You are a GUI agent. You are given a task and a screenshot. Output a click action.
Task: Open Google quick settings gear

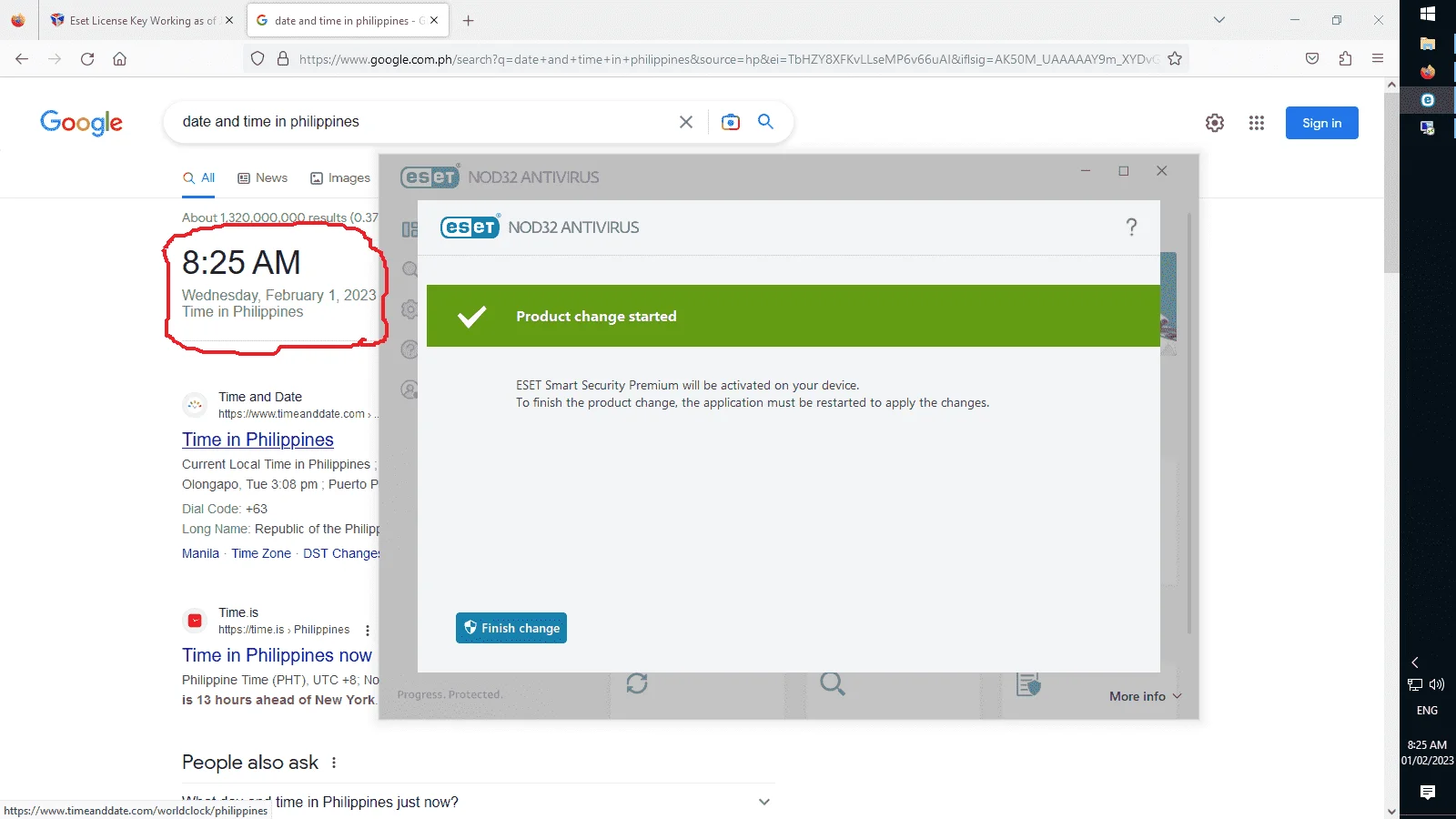[1215, 123]
